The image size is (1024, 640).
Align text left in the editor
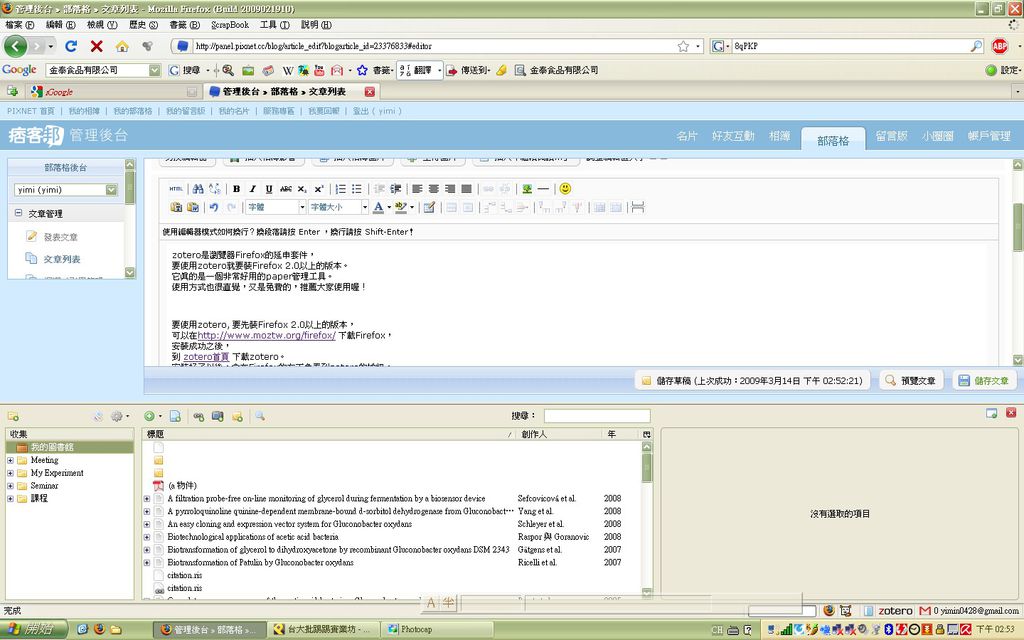click(x=417, y=189)
